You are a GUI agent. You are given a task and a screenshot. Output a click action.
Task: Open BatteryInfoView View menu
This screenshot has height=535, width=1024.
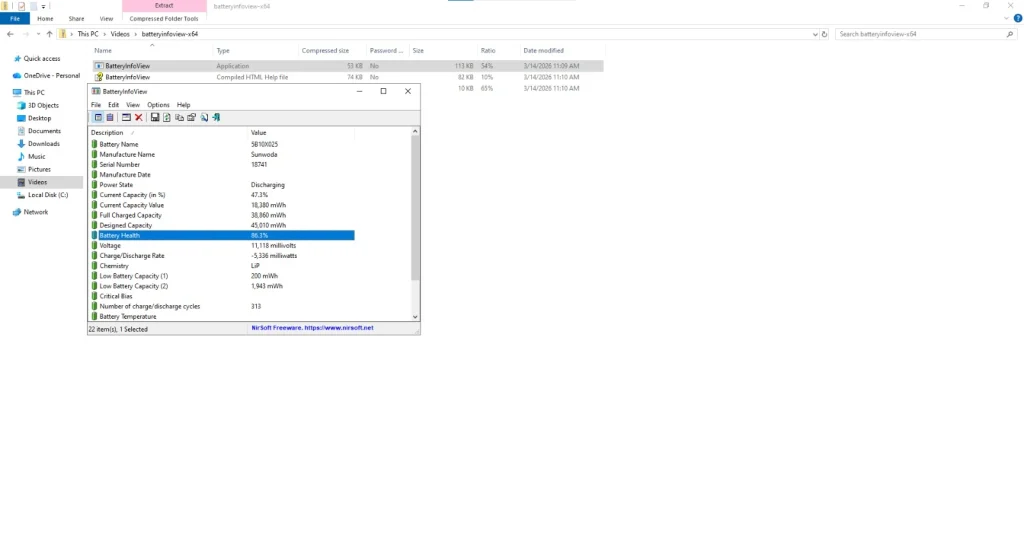tap(133, 105)
